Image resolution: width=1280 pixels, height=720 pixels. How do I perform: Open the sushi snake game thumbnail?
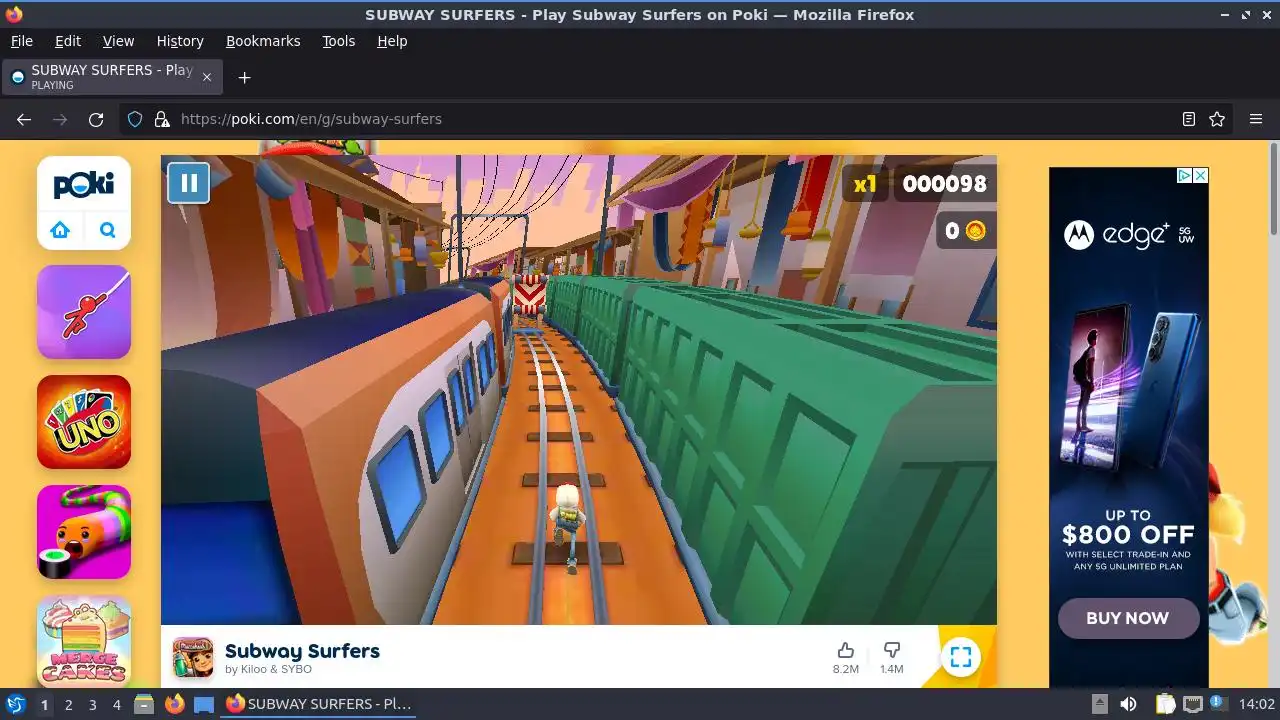(84, 532)
